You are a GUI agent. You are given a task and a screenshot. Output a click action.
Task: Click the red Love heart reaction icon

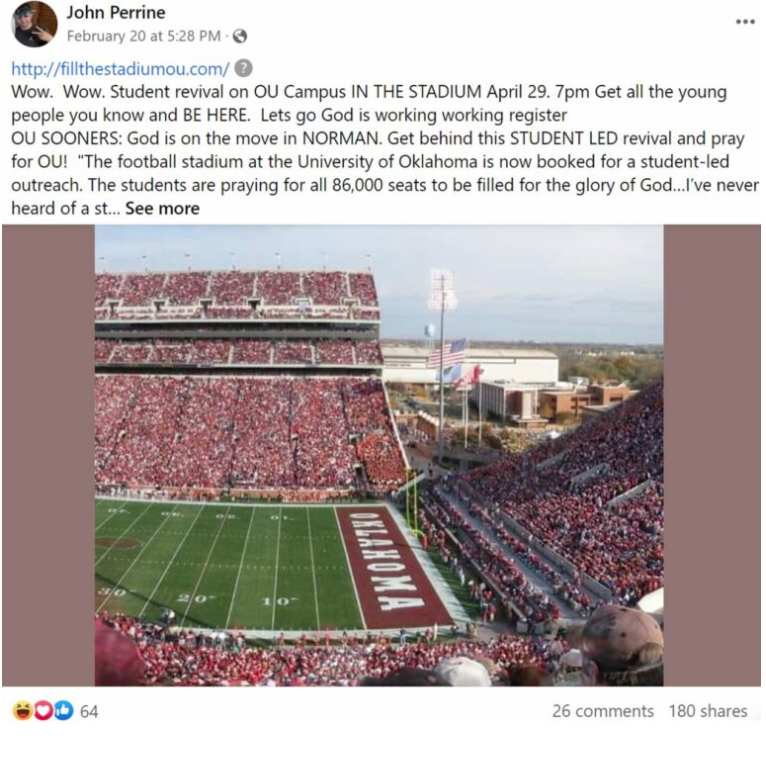click(43, 711)
